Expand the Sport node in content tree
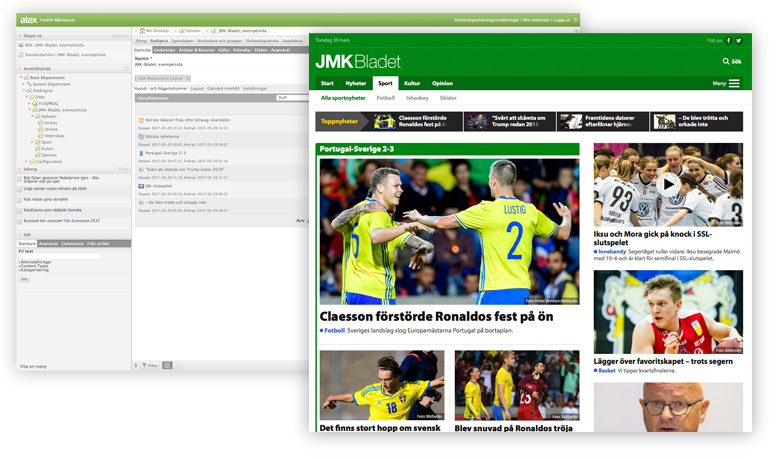The width and height of the screenshot is (780, 460). pos(33,142)
